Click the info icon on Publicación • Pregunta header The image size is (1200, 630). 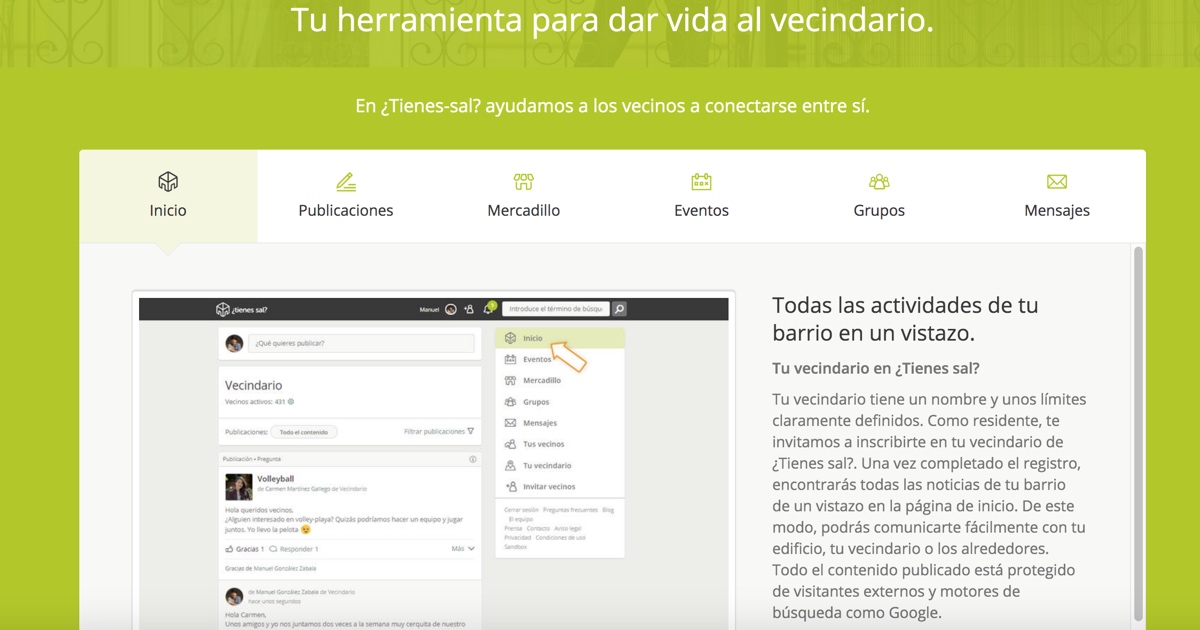tap(473, 460)
